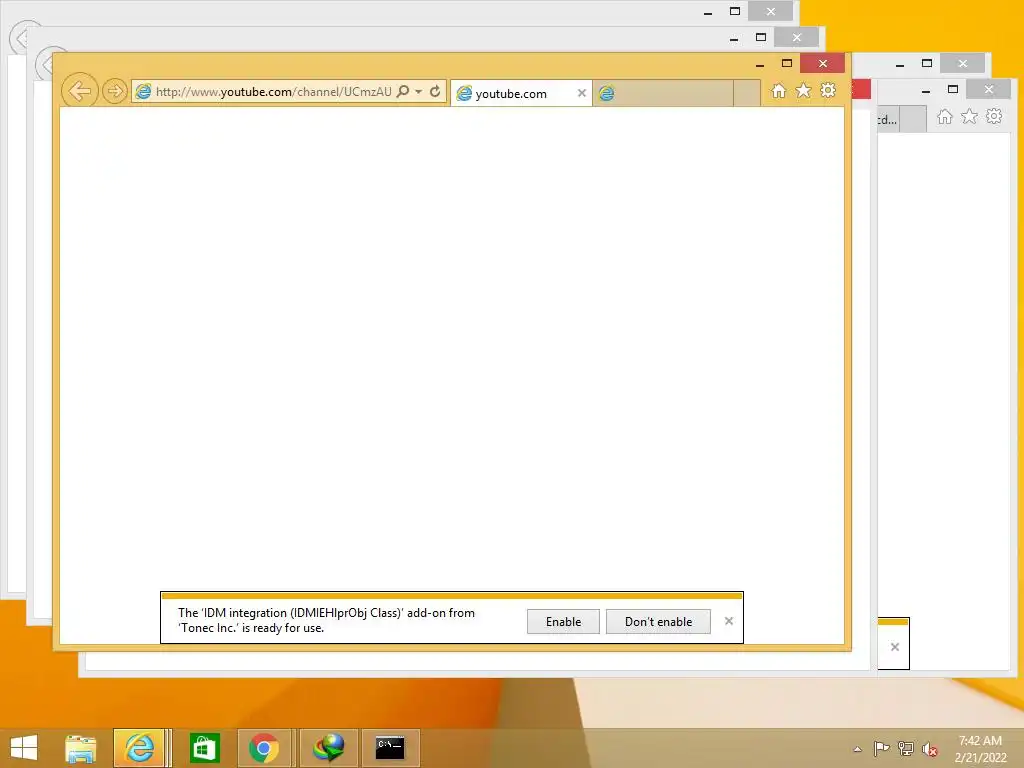Open Favorites star in the front IE window
The width and height of the screenshot is (1024, 768).
[x=803, y=91]
